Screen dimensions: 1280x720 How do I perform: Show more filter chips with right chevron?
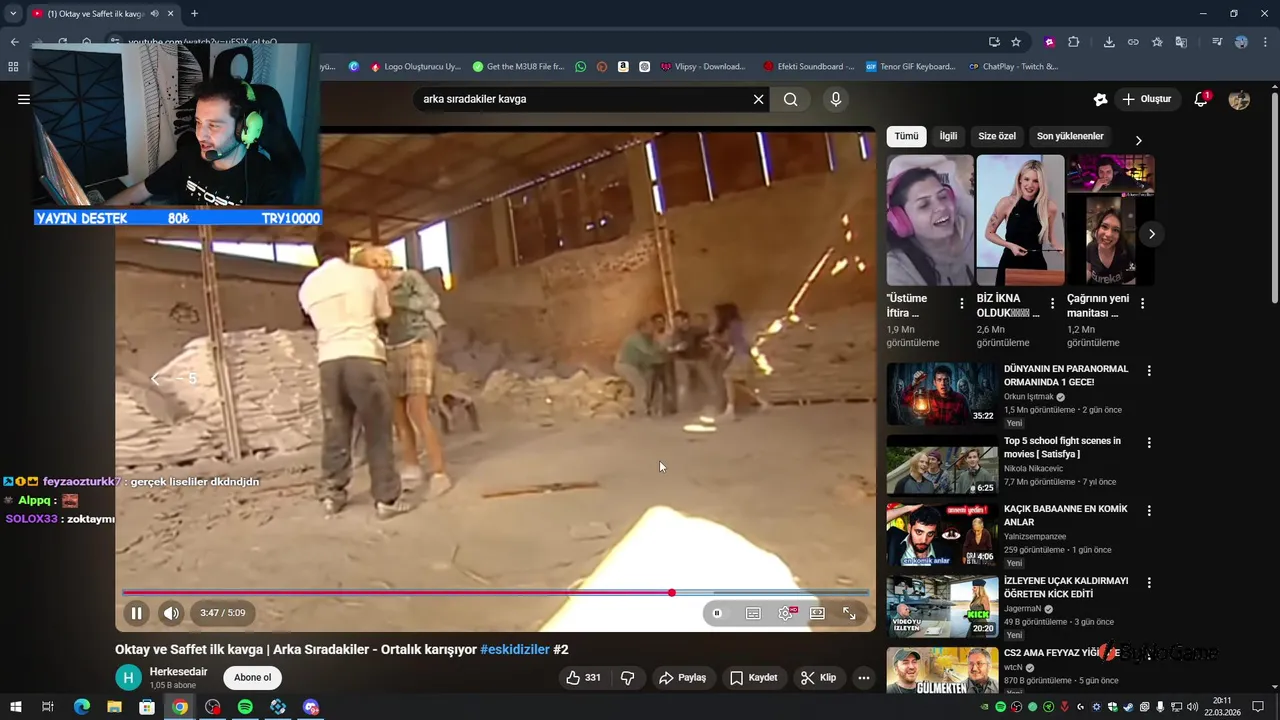point(1138,140)
